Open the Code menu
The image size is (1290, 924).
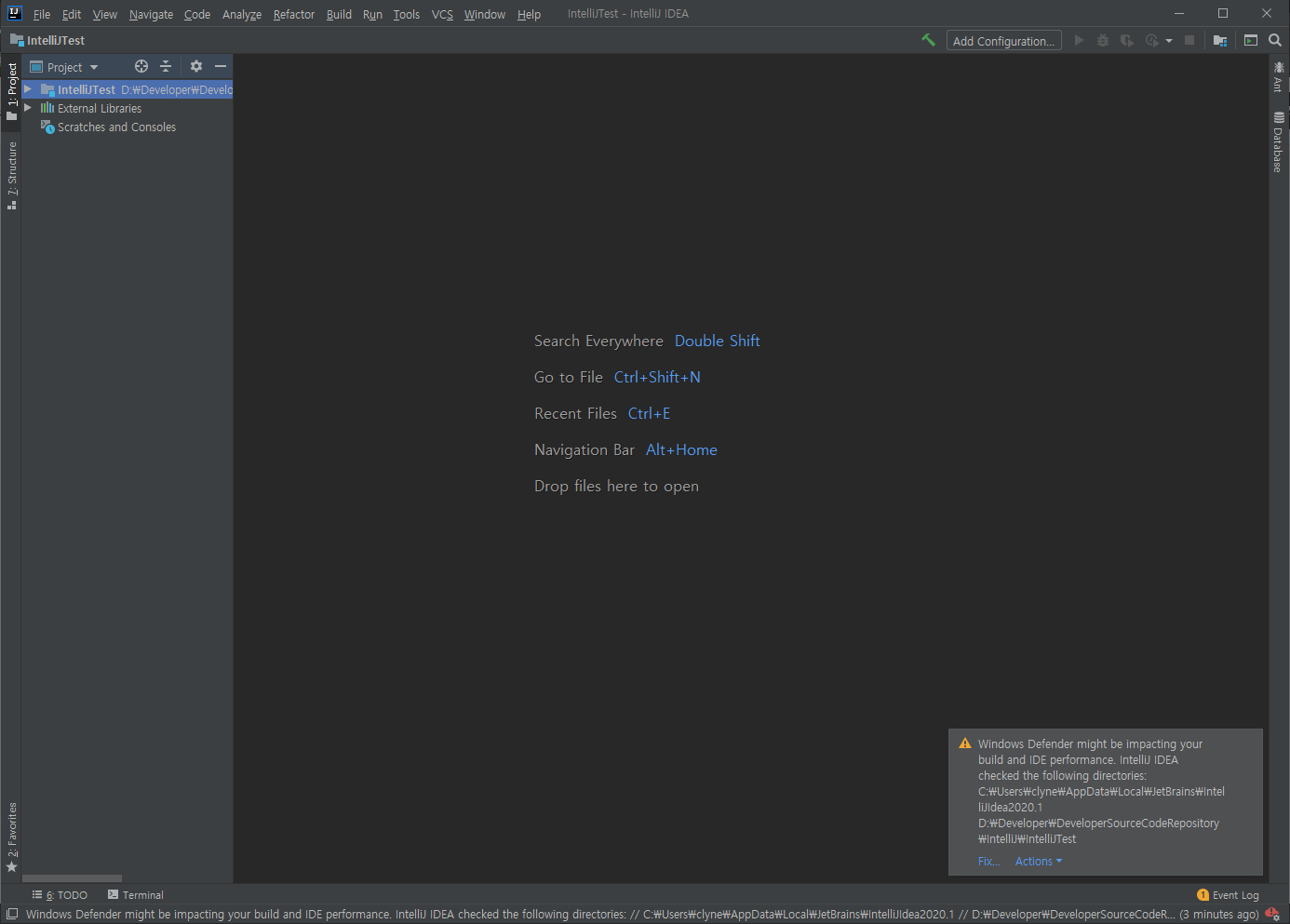pyautogui.click(x=197, y=14)
